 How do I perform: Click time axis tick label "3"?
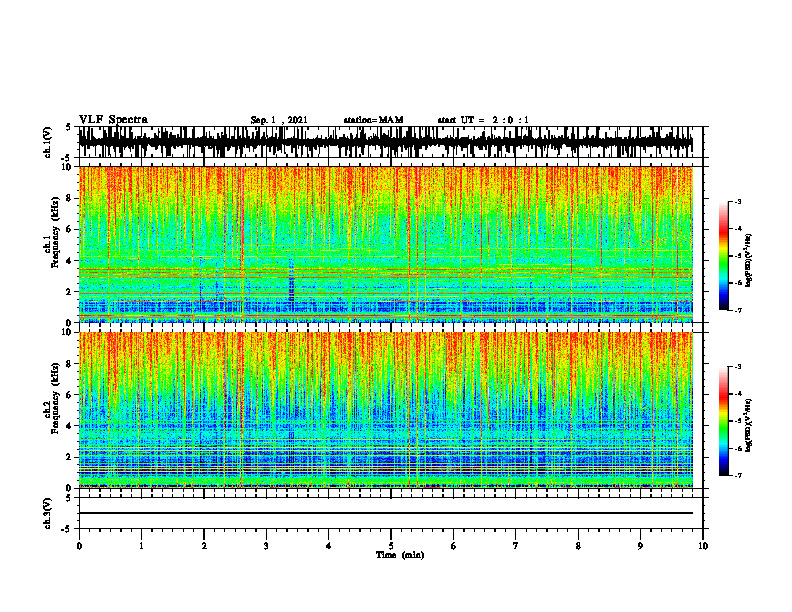(266, 546)
